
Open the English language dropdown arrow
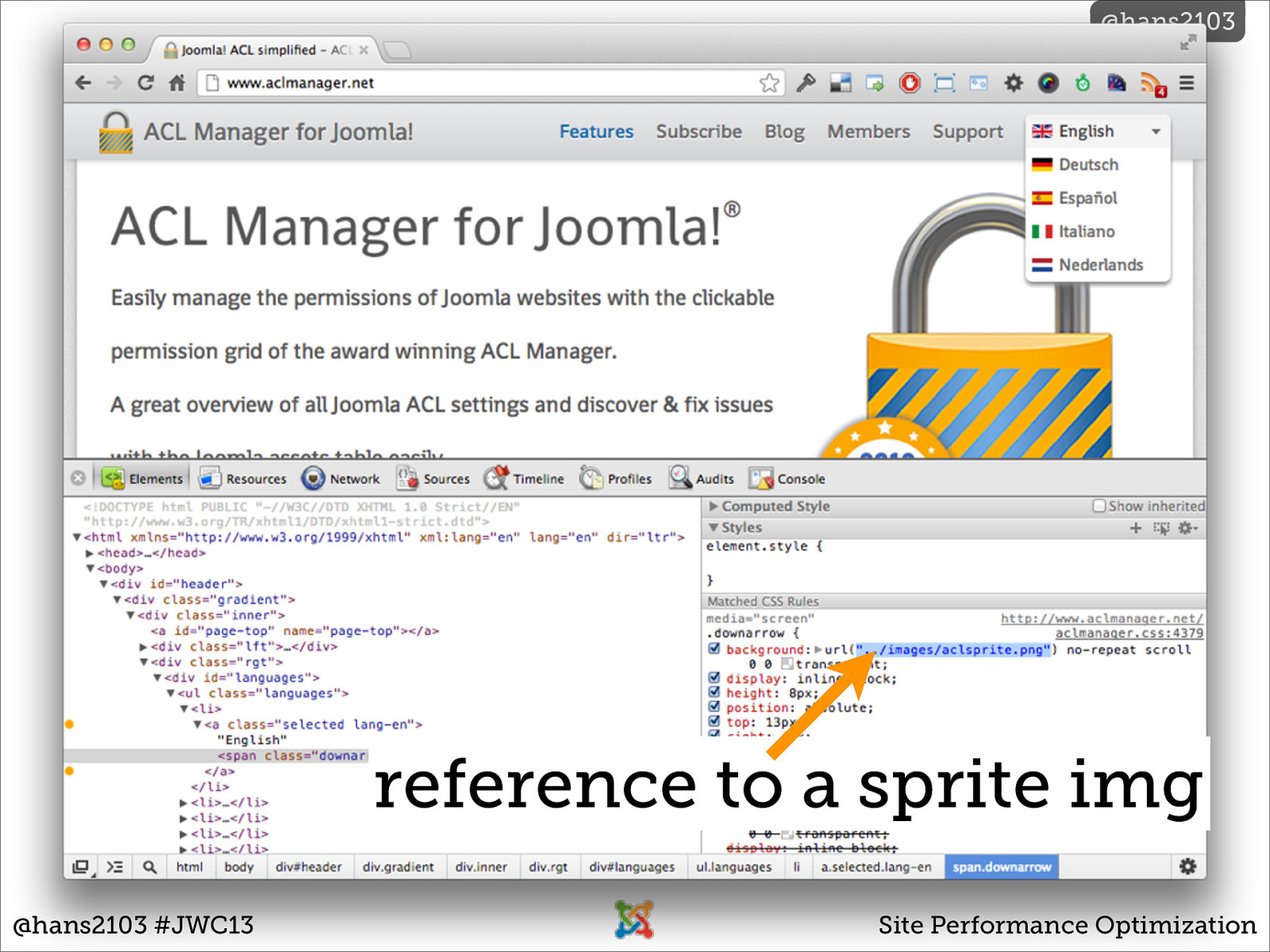pyautogui.click(x=1156, y=132)
